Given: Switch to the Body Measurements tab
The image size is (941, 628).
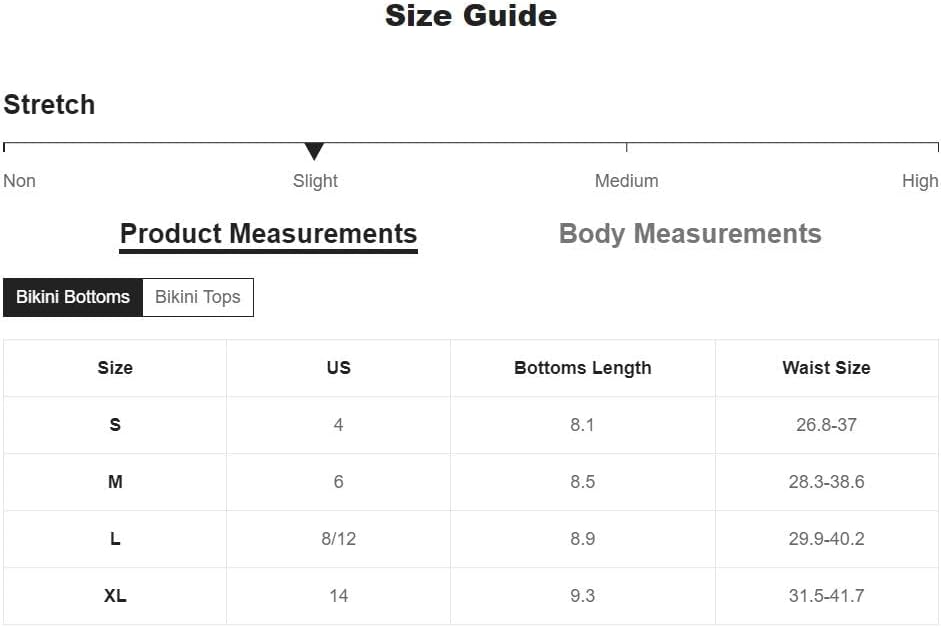Looking at the screenshot, I should [690, 234].
